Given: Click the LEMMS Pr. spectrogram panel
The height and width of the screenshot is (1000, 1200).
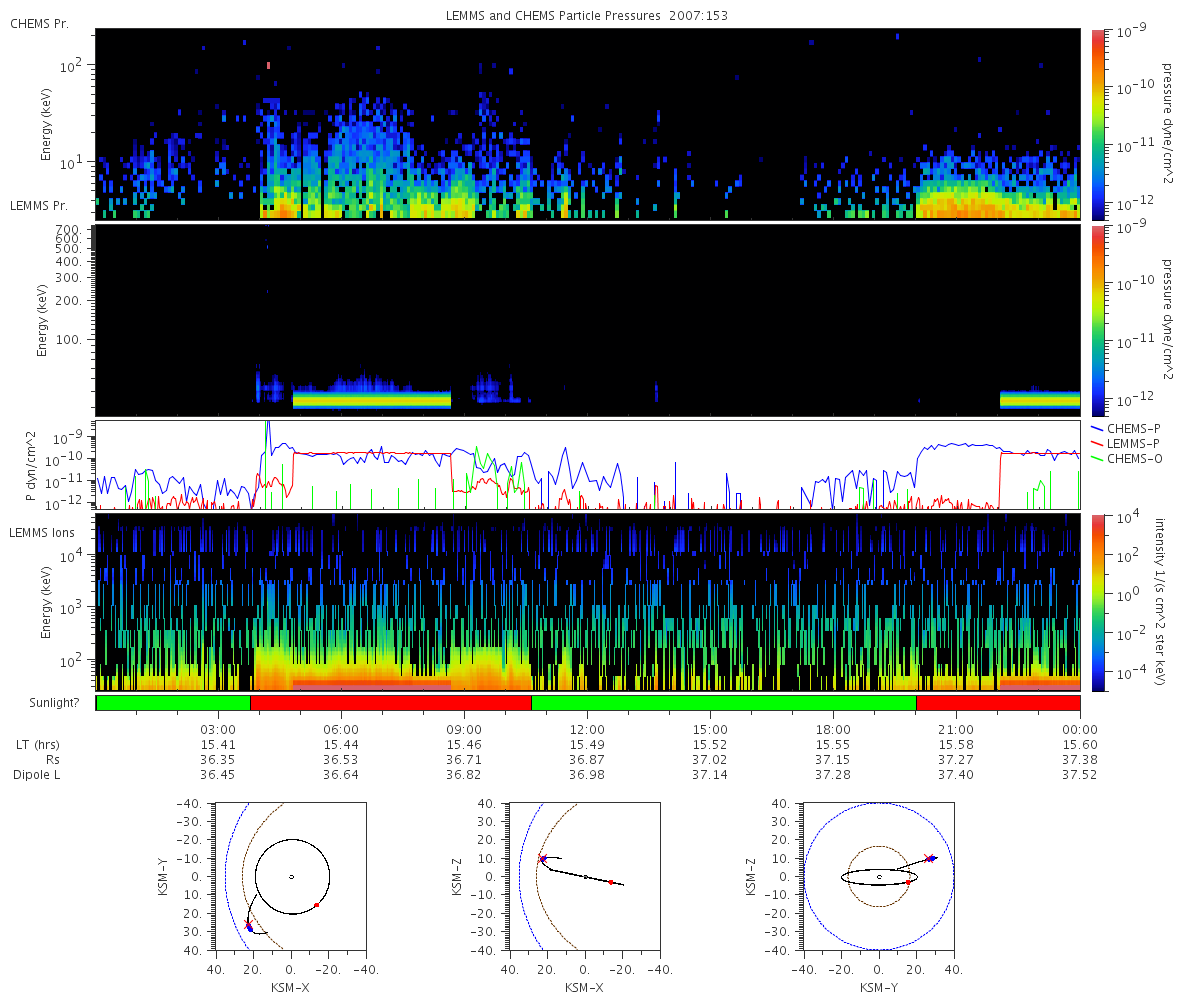Looking at the screenshot, I should [588, 320].
